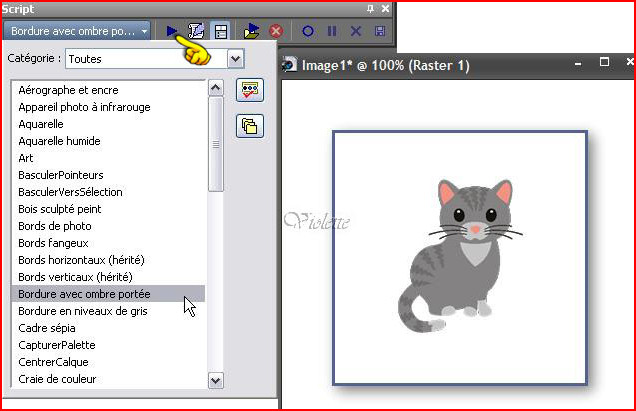Viewport: 636px width, 411px height.
Task: Click the lower icon button beside list
Action: pos(249,126)
